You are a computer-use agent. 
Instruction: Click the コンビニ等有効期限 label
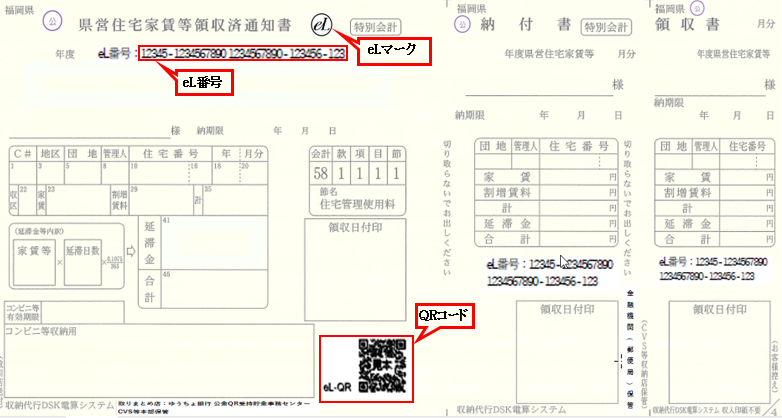[22, 312]
